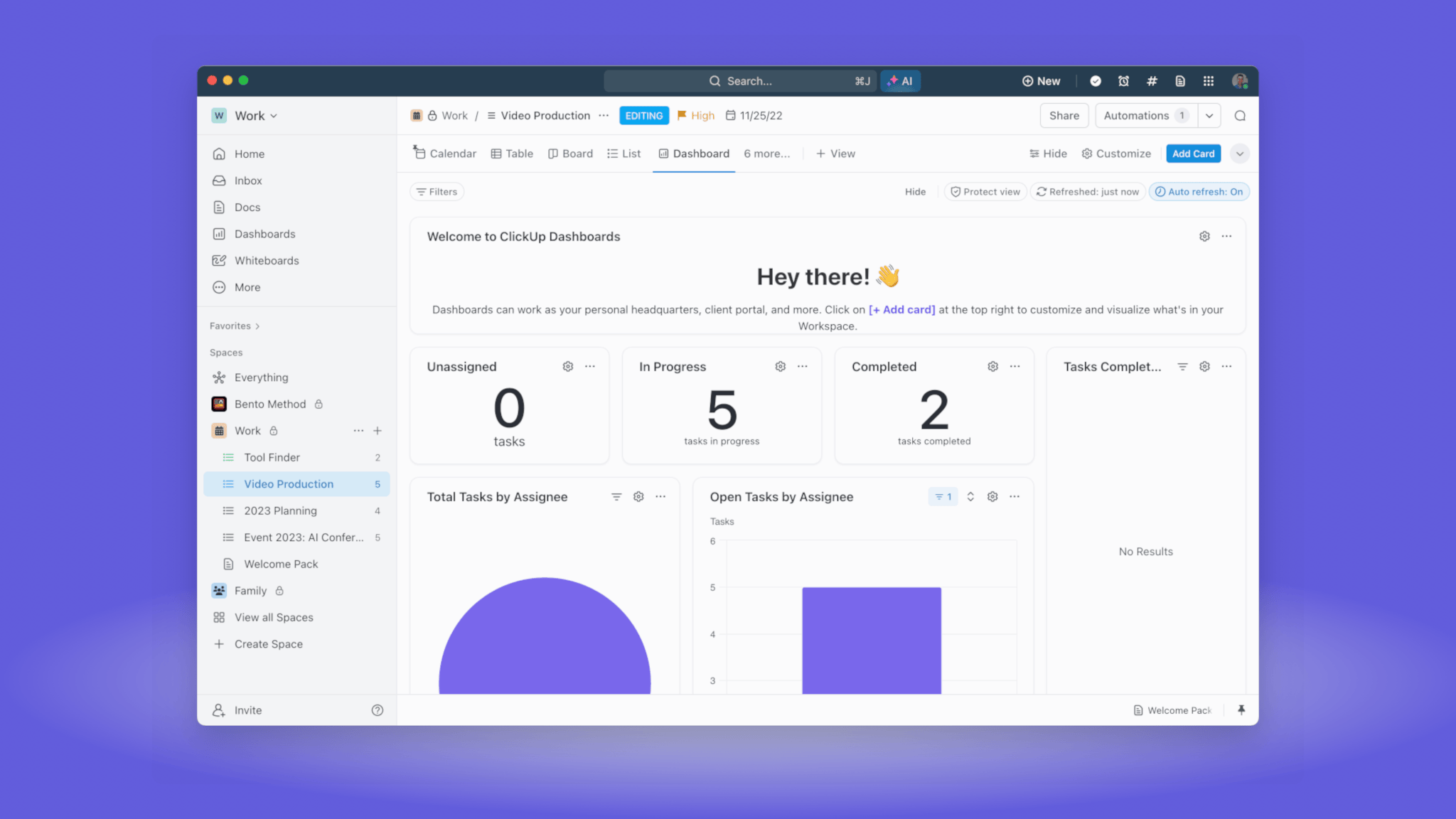Click filter icon on Total Tasks card

coord(616,496)
